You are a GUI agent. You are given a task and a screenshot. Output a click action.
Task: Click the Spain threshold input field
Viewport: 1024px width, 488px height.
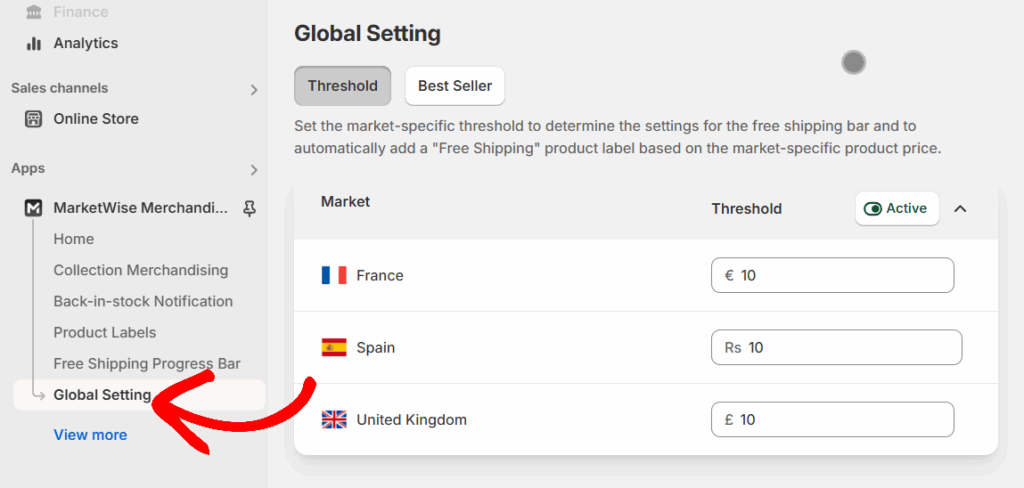845,348
